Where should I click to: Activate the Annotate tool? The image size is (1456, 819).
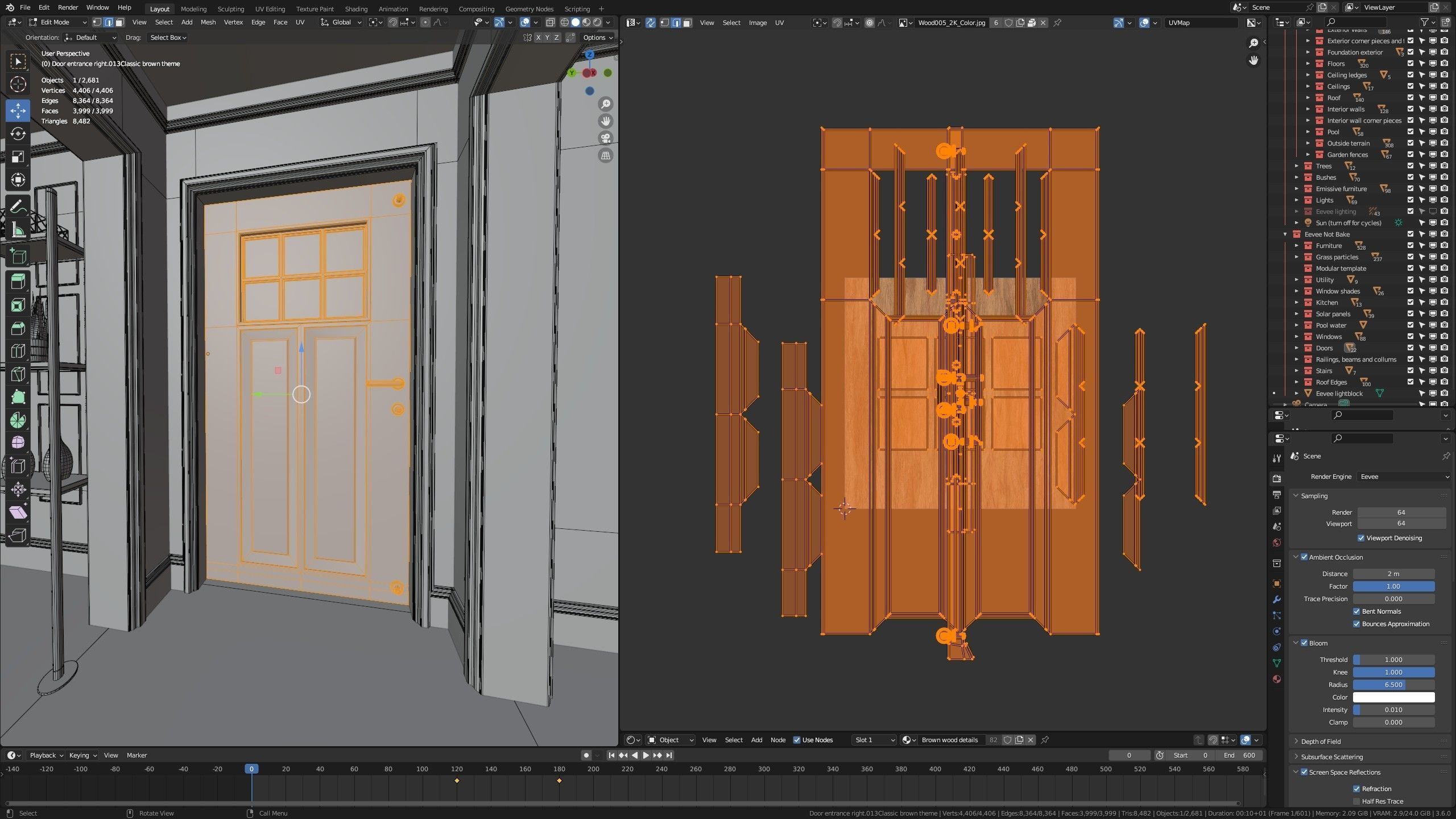click(18, 207)
